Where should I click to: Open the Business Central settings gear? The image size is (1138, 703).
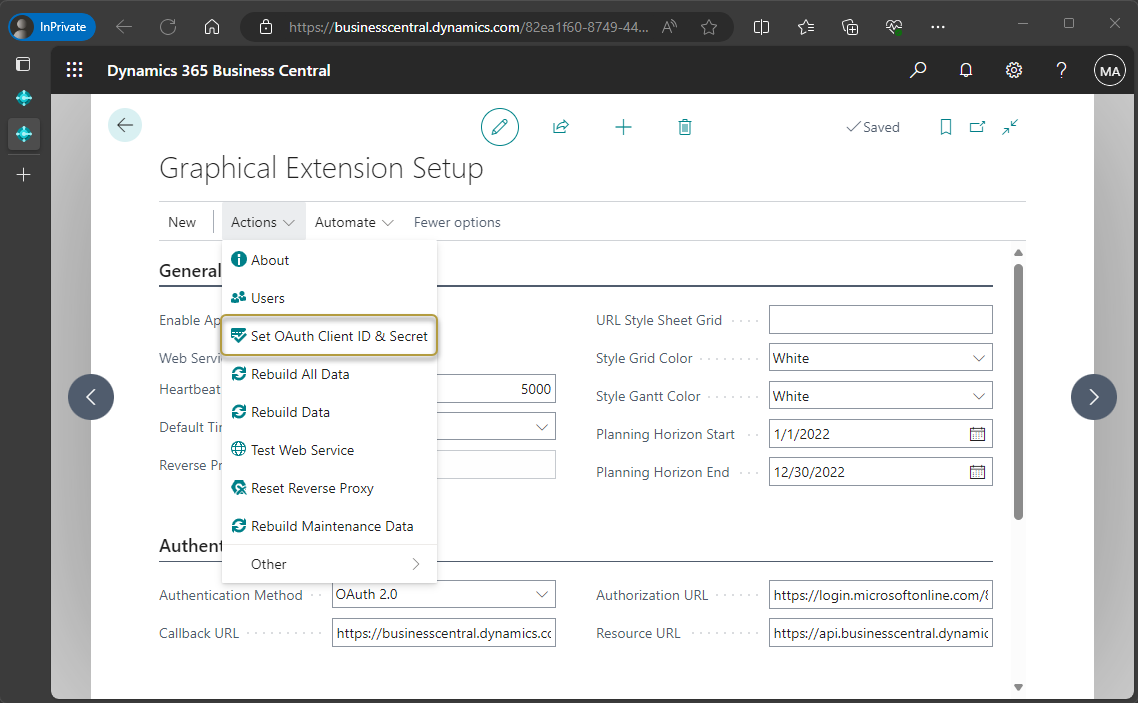pos(1014,70)
